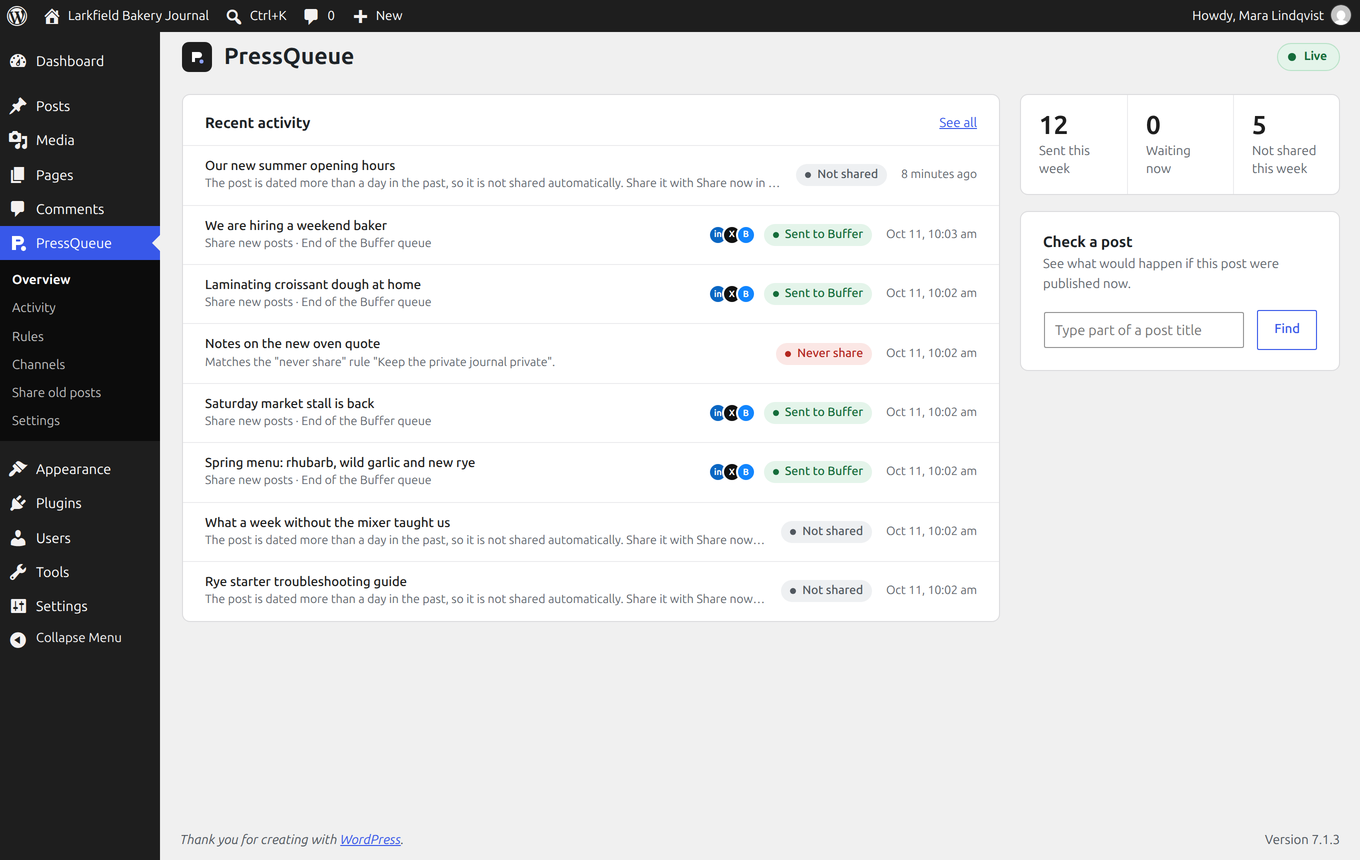Click the Posts pin icon
Viewport: 1360px width, 860px height.
point(18,106)
